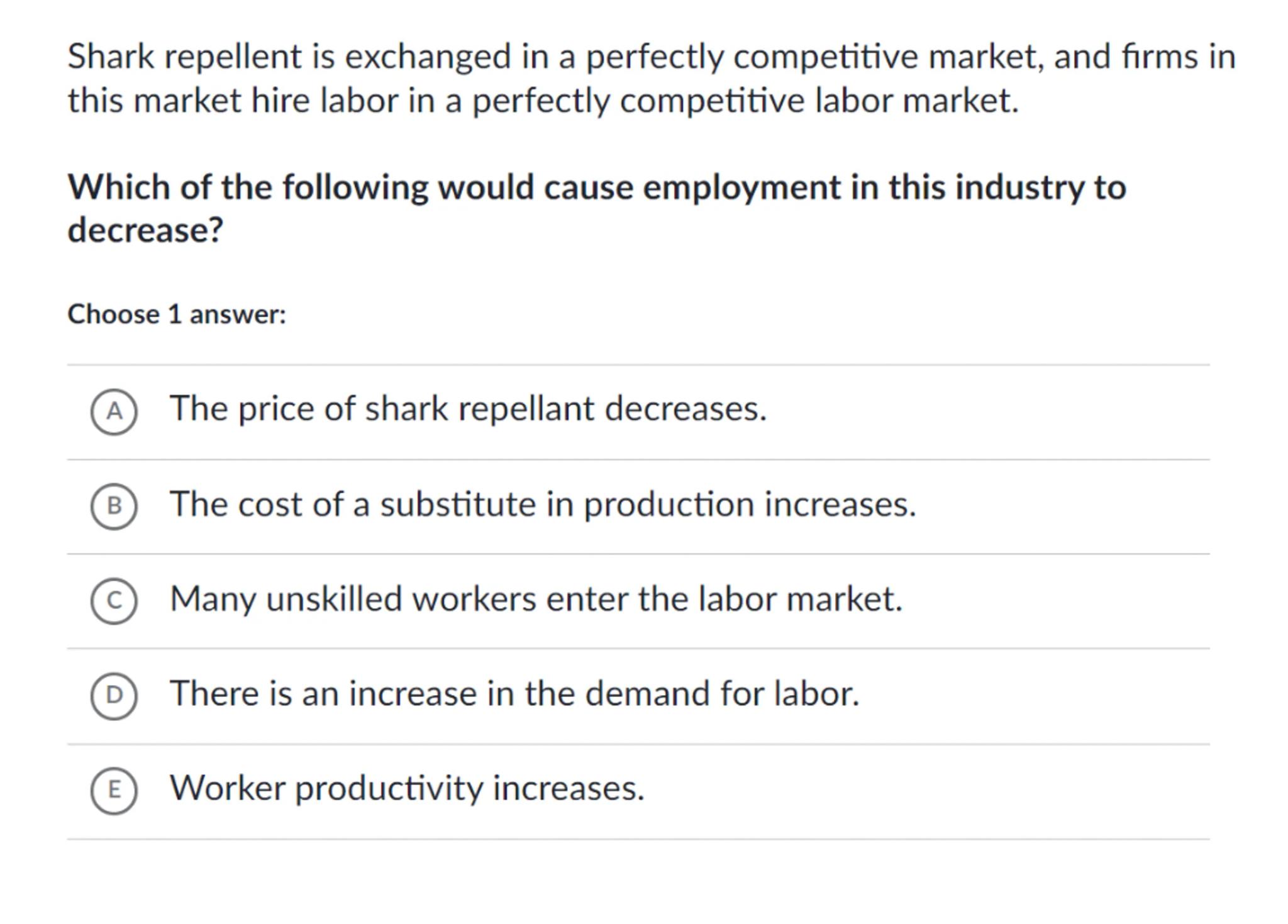Click the word "Which" in the question
The image size is (1288, 924).
(119, 187)
